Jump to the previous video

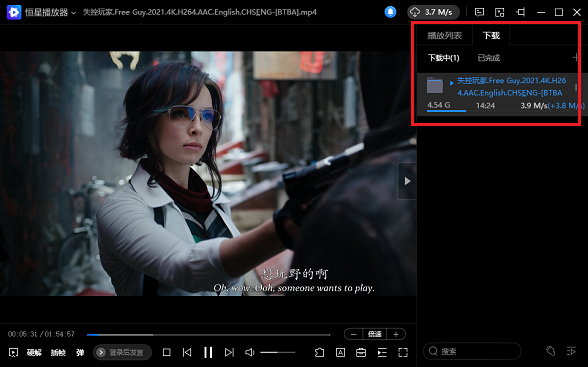coord(187,352)
